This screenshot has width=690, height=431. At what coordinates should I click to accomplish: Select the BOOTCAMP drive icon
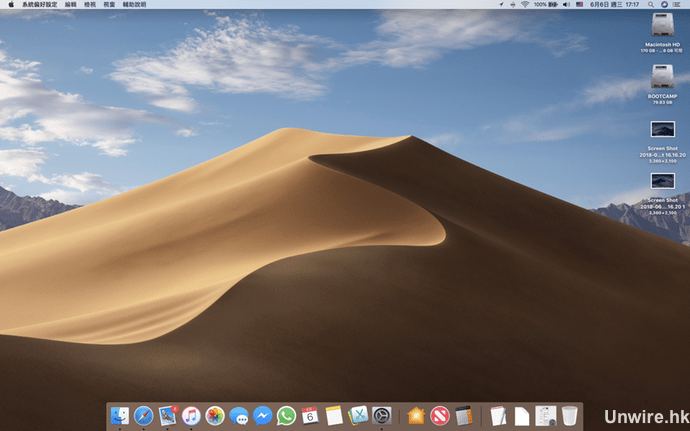(x=662, y=77)
